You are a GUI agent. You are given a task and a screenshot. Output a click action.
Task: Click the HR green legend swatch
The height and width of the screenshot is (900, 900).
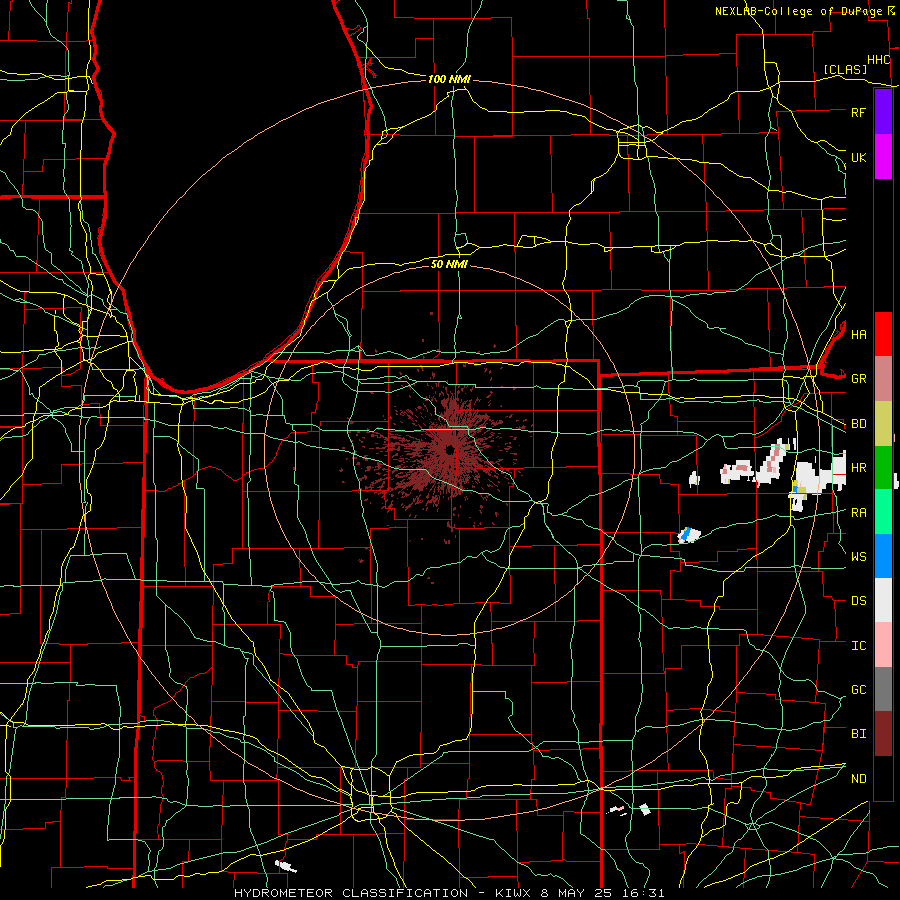point(883,467)
